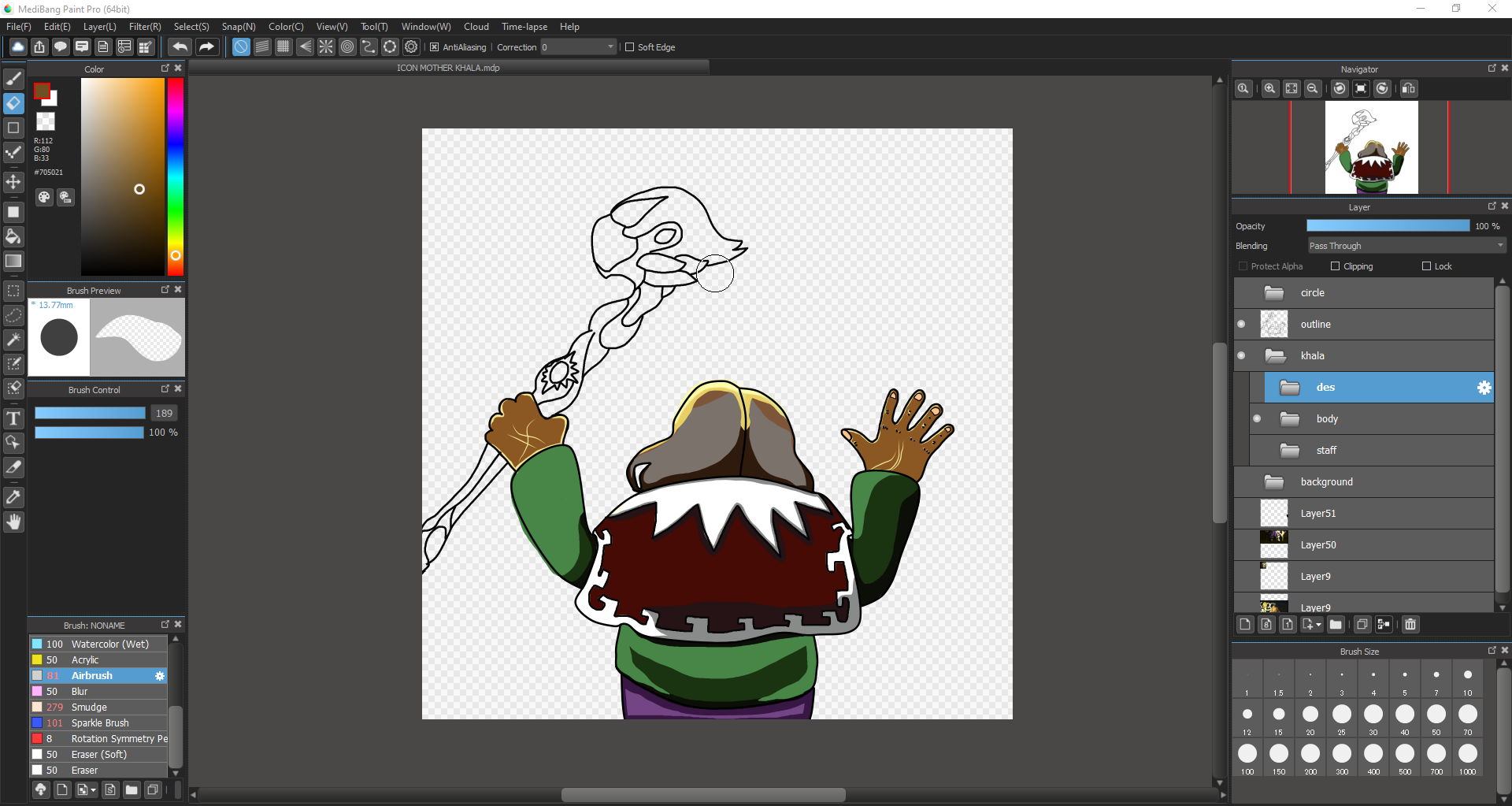Click the Undo arrow in toolbar
The image size is (1512, 806).
point(180,47)
